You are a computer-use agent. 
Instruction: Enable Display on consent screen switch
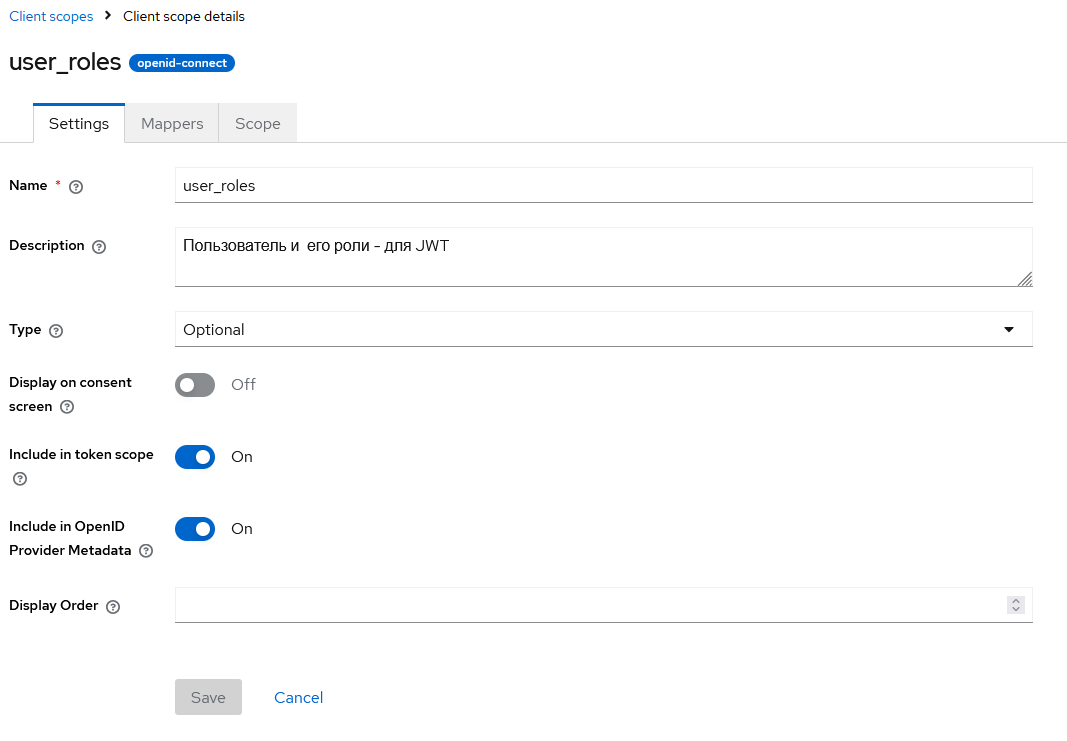click(x=195, y=385)
